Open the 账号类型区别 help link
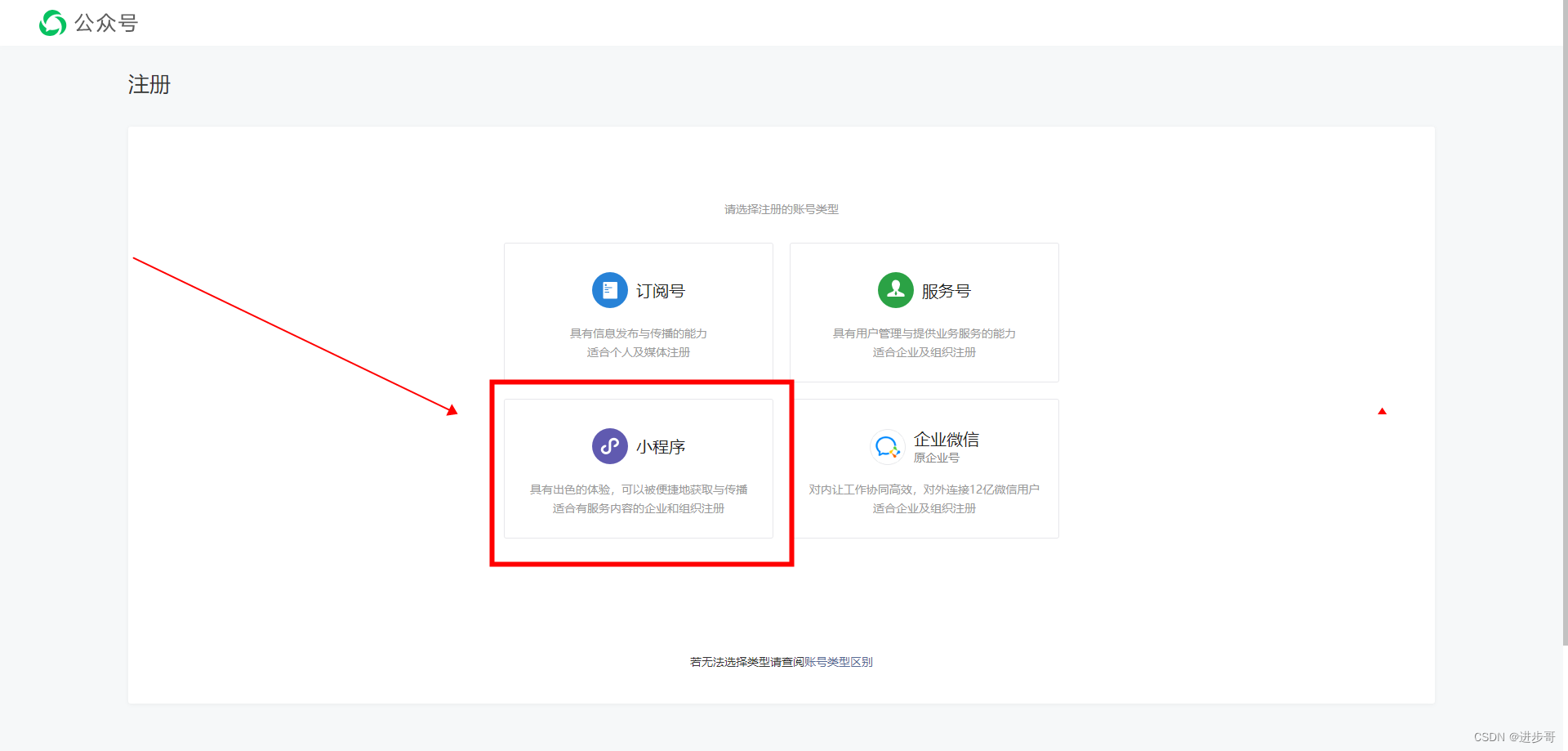The image size is (1568, 751). [x=839, y=662]
